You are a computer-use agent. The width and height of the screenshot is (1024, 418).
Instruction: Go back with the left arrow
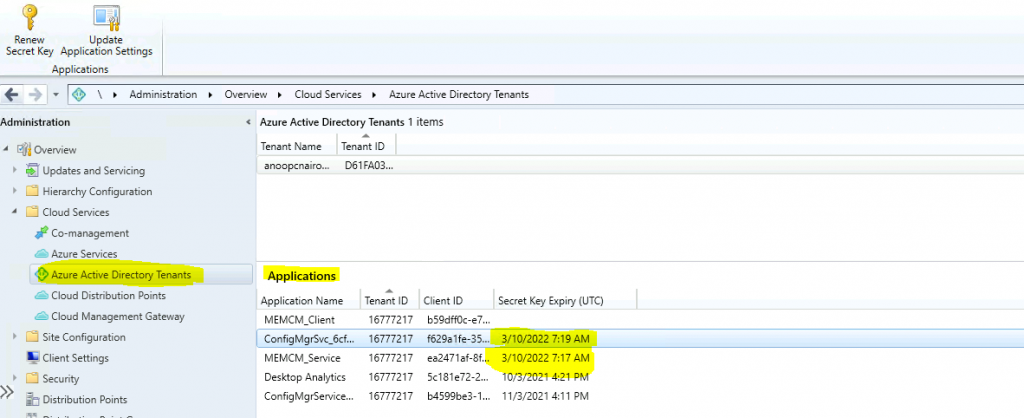tap(12, 95)
